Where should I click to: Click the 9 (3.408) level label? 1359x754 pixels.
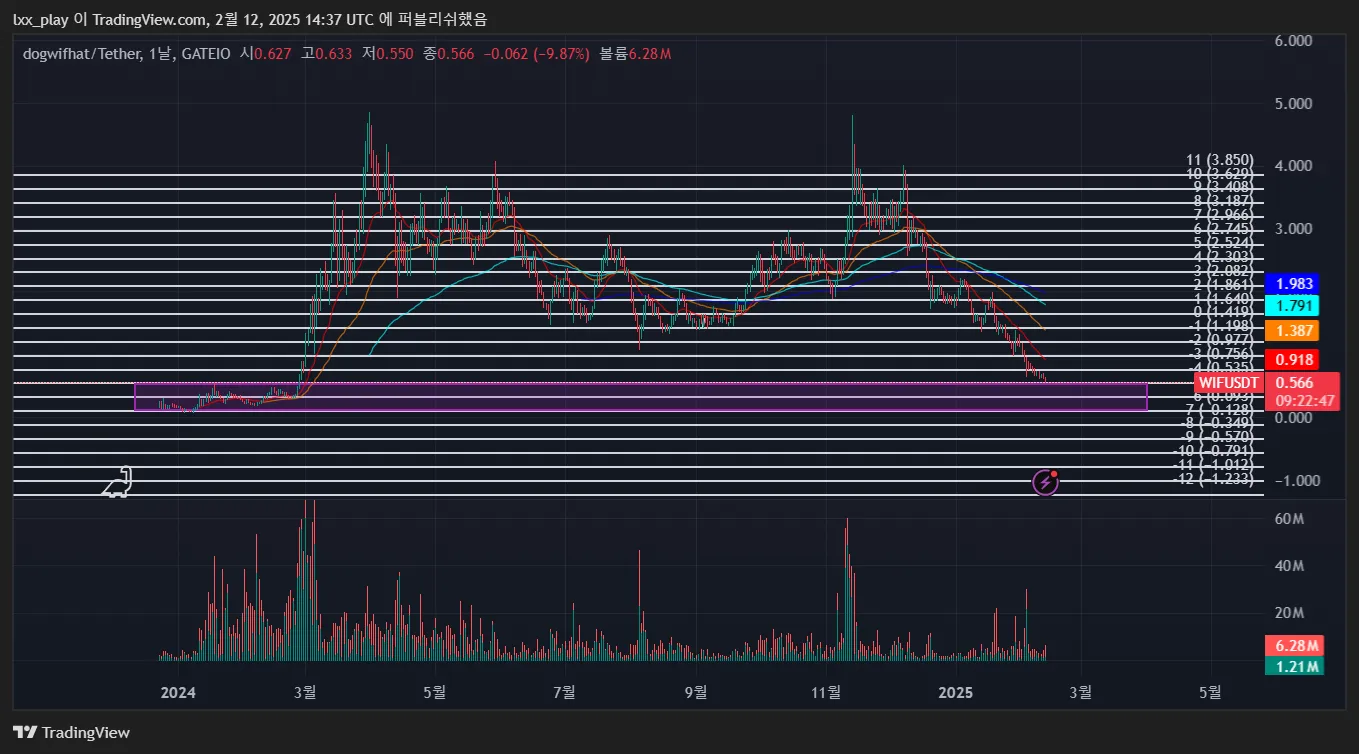point(1223,186)
